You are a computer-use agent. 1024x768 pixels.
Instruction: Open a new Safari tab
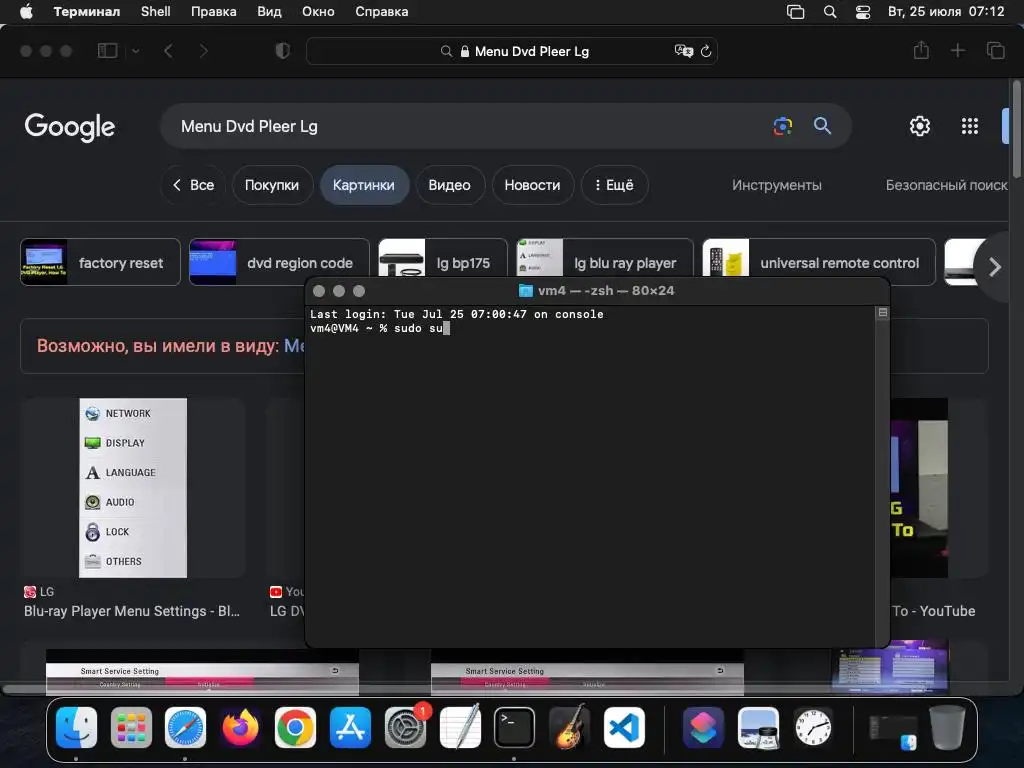tap(957, 50)
